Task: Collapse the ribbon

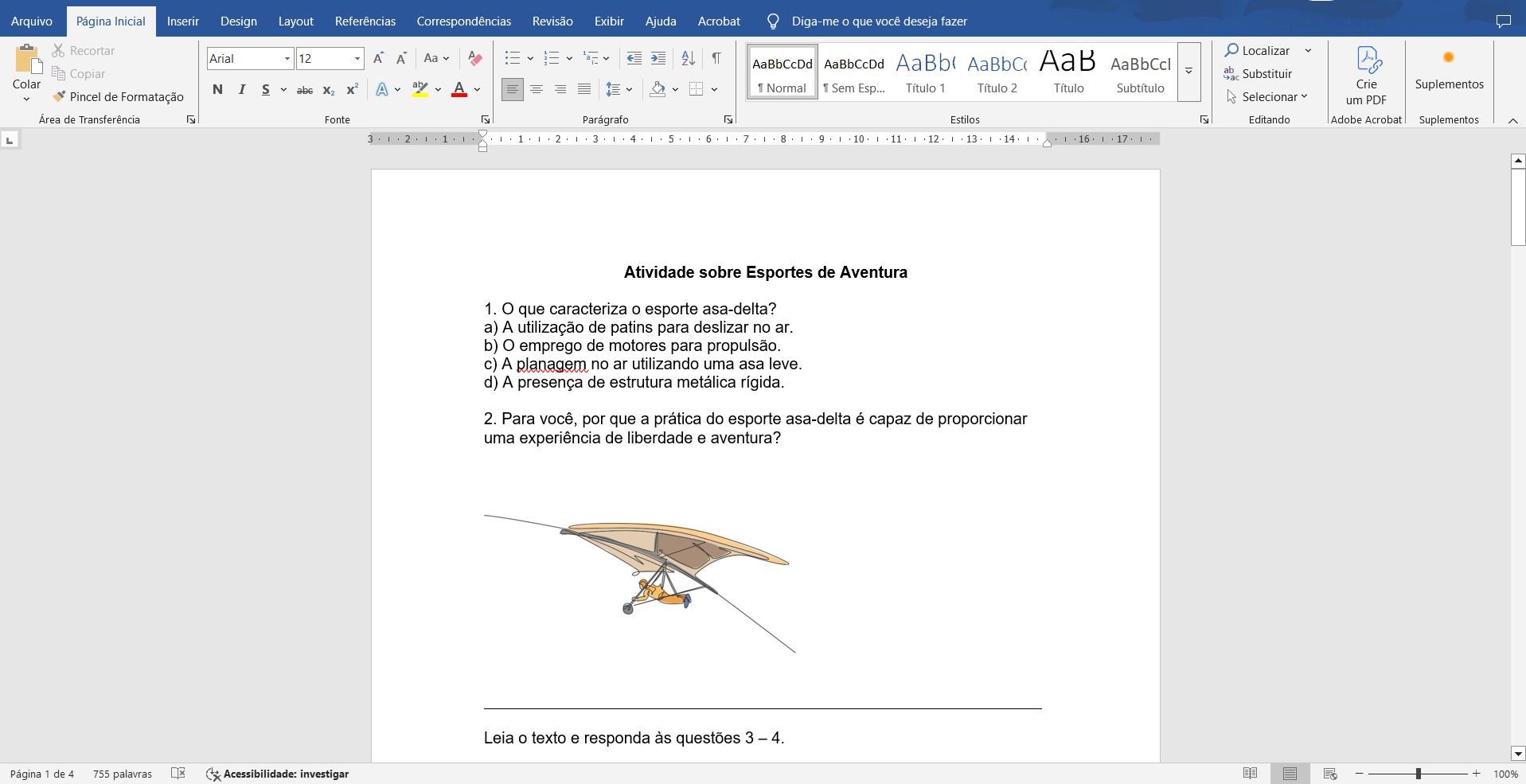Action: click(x=1513, y=120)
